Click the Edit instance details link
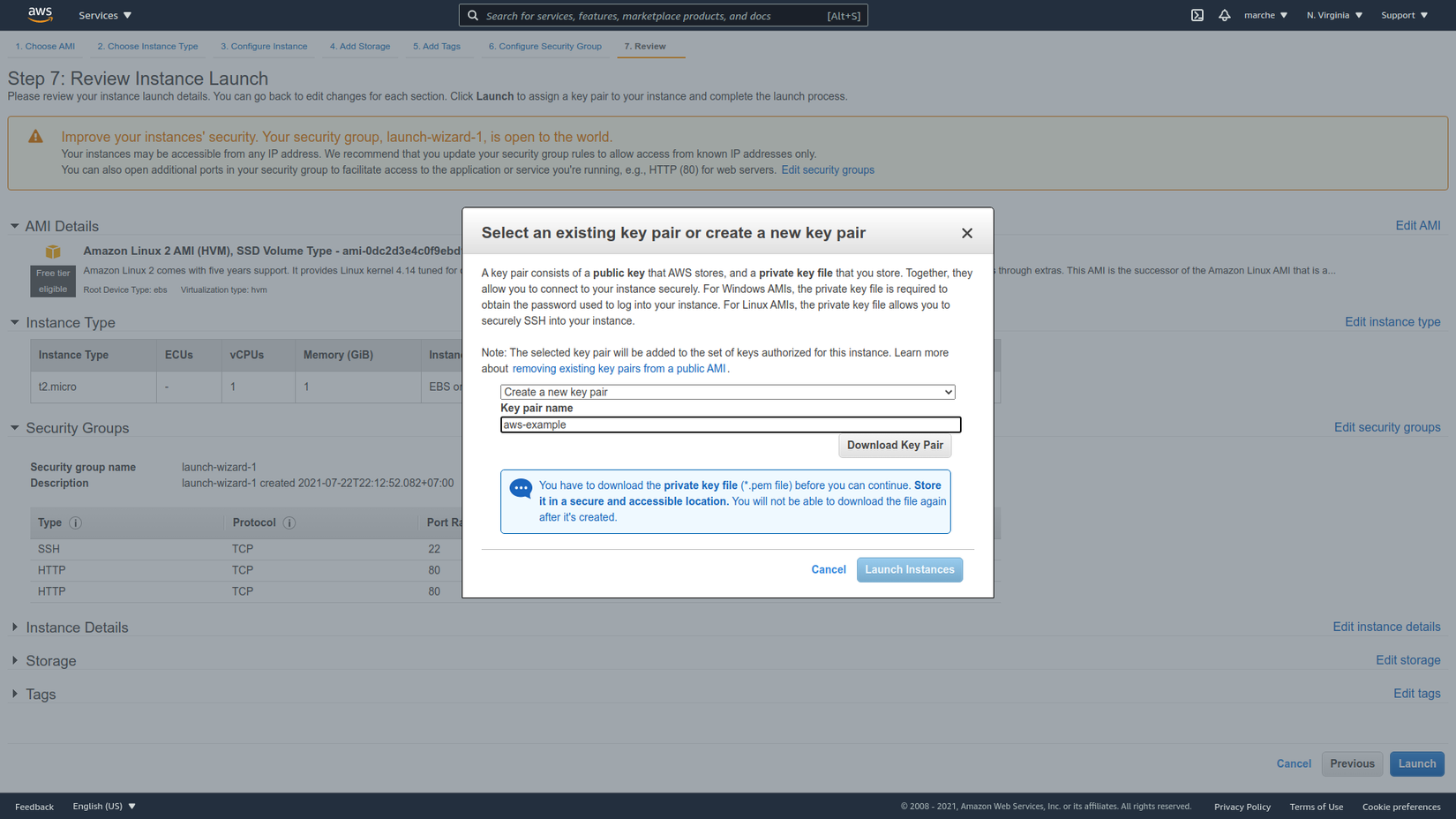The height and width of the screenshot is (819, 1456). click(x=1386, y=627)
